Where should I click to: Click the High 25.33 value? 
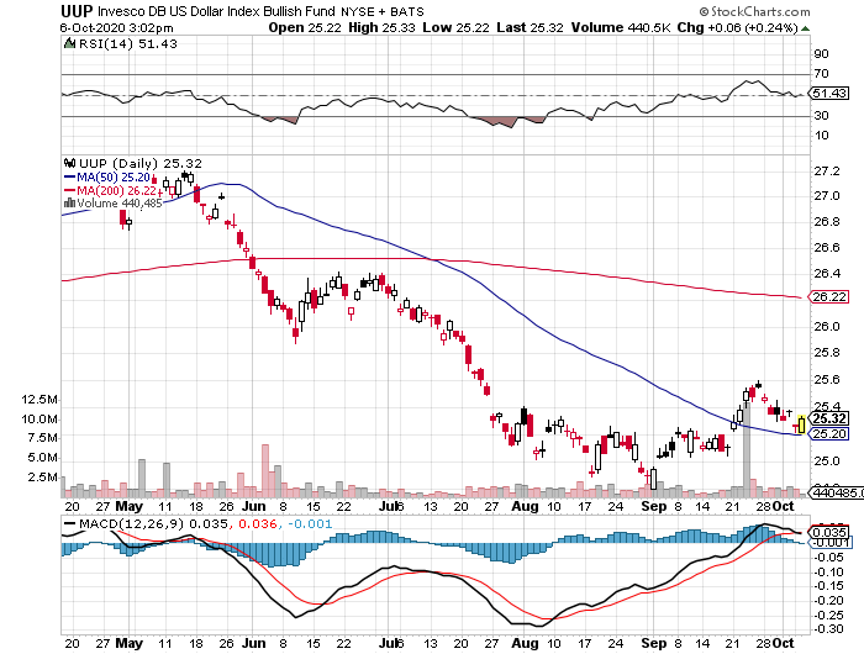pyautogui.click(x=382, y=28)
